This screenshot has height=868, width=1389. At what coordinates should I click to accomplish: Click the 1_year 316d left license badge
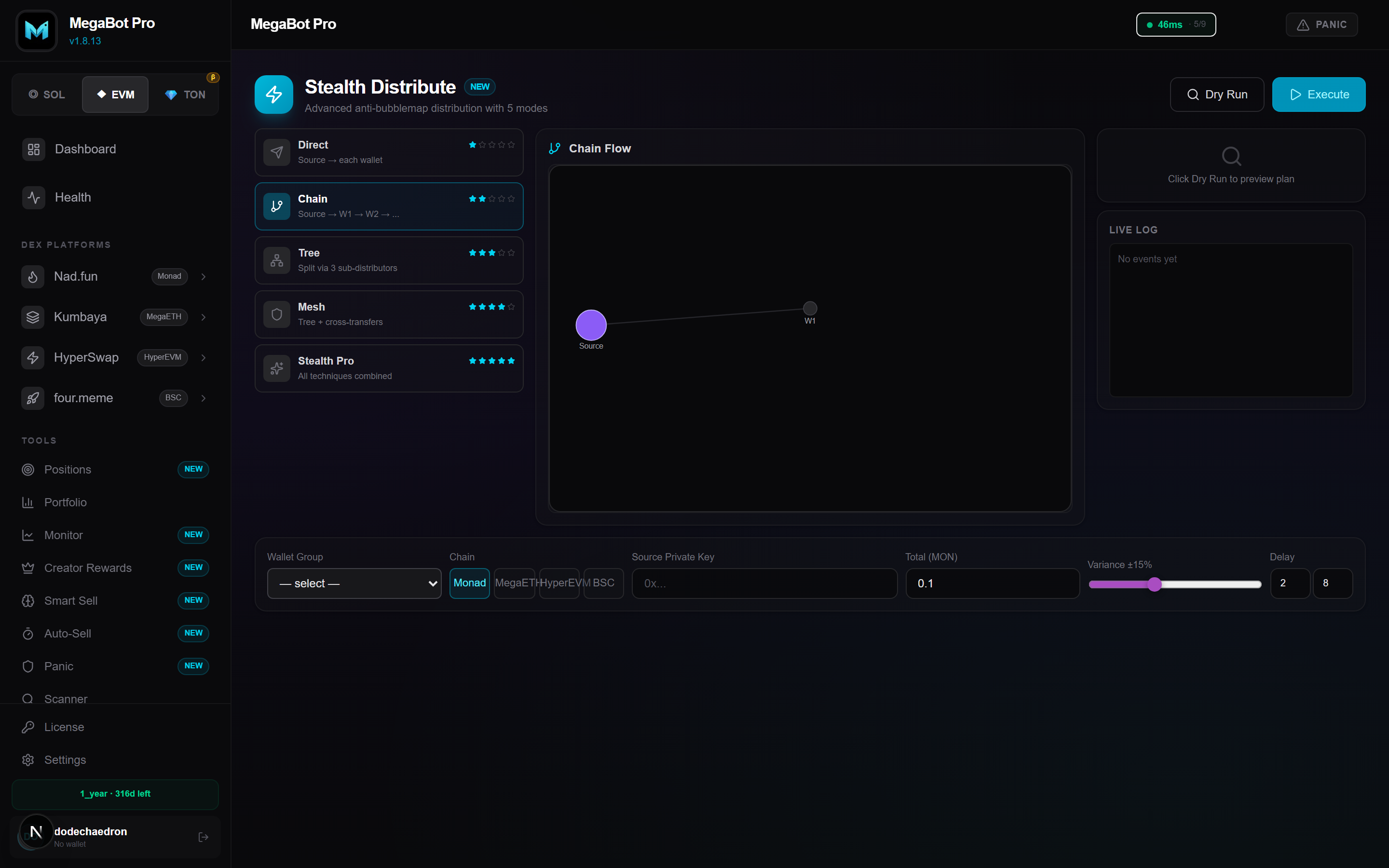point(115,794)
